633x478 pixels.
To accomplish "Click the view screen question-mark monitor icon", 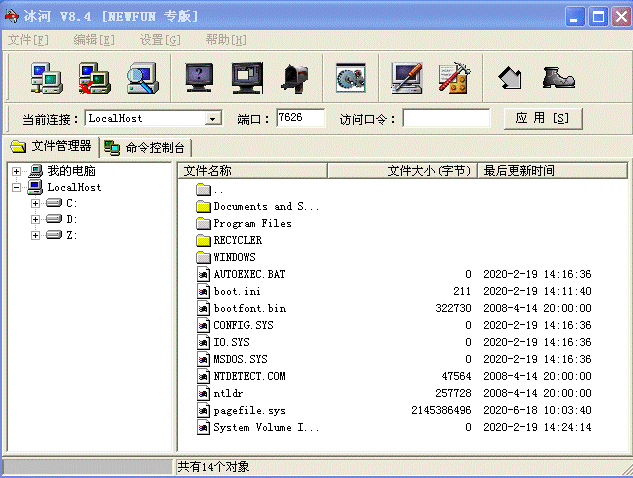I will point(199,78).
